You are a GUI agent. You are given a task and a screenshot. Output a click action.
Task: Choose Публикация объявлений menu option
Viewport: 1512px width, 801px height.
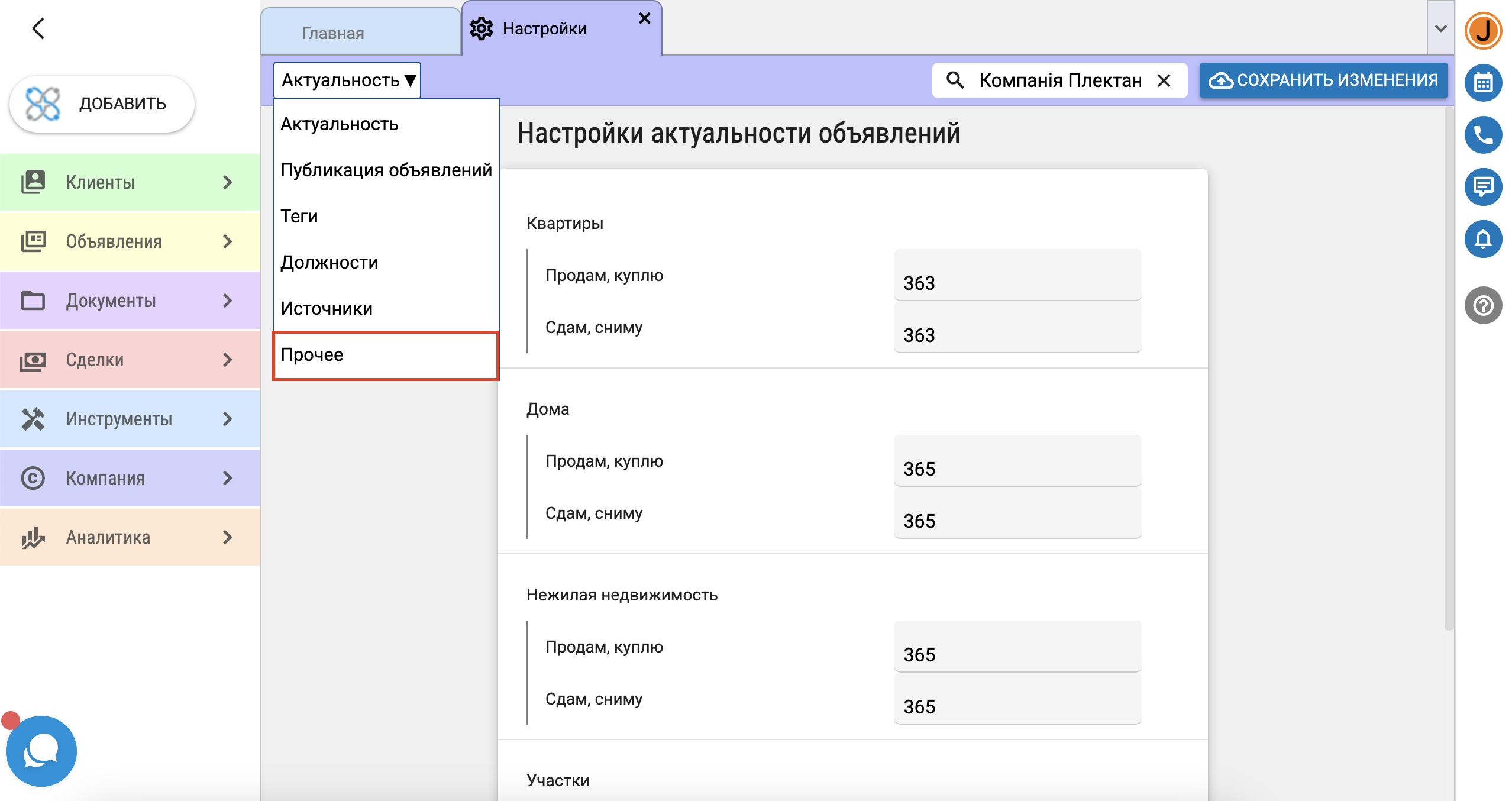[x=386, y=170]
